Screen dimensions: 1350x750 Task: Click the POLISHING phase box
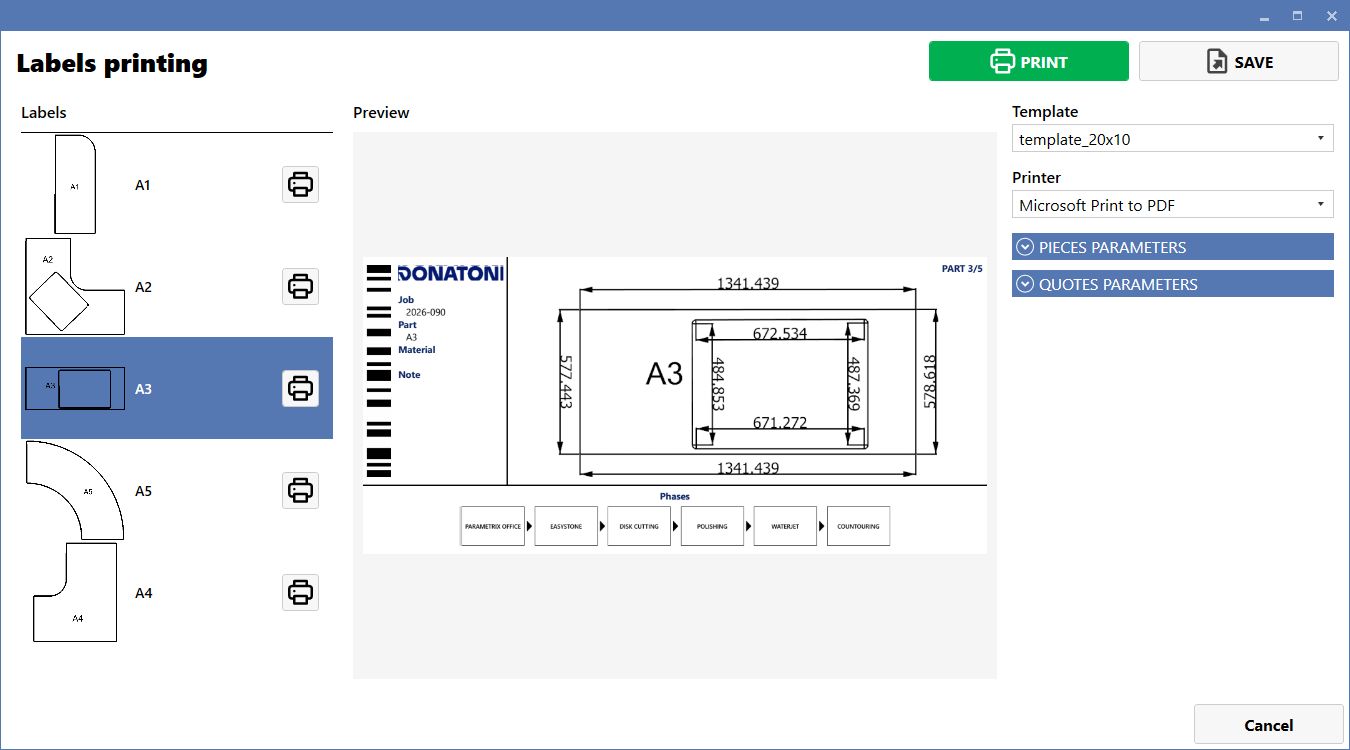pos(713,526)
